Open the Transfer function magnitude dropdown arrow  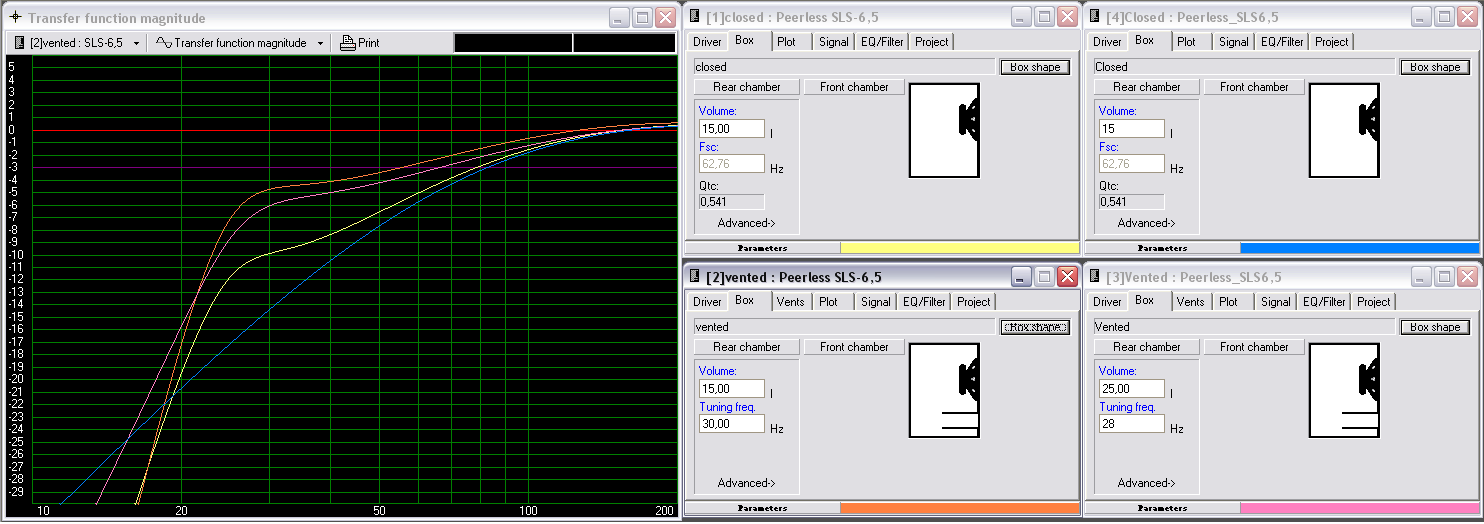tap(320, 43)
